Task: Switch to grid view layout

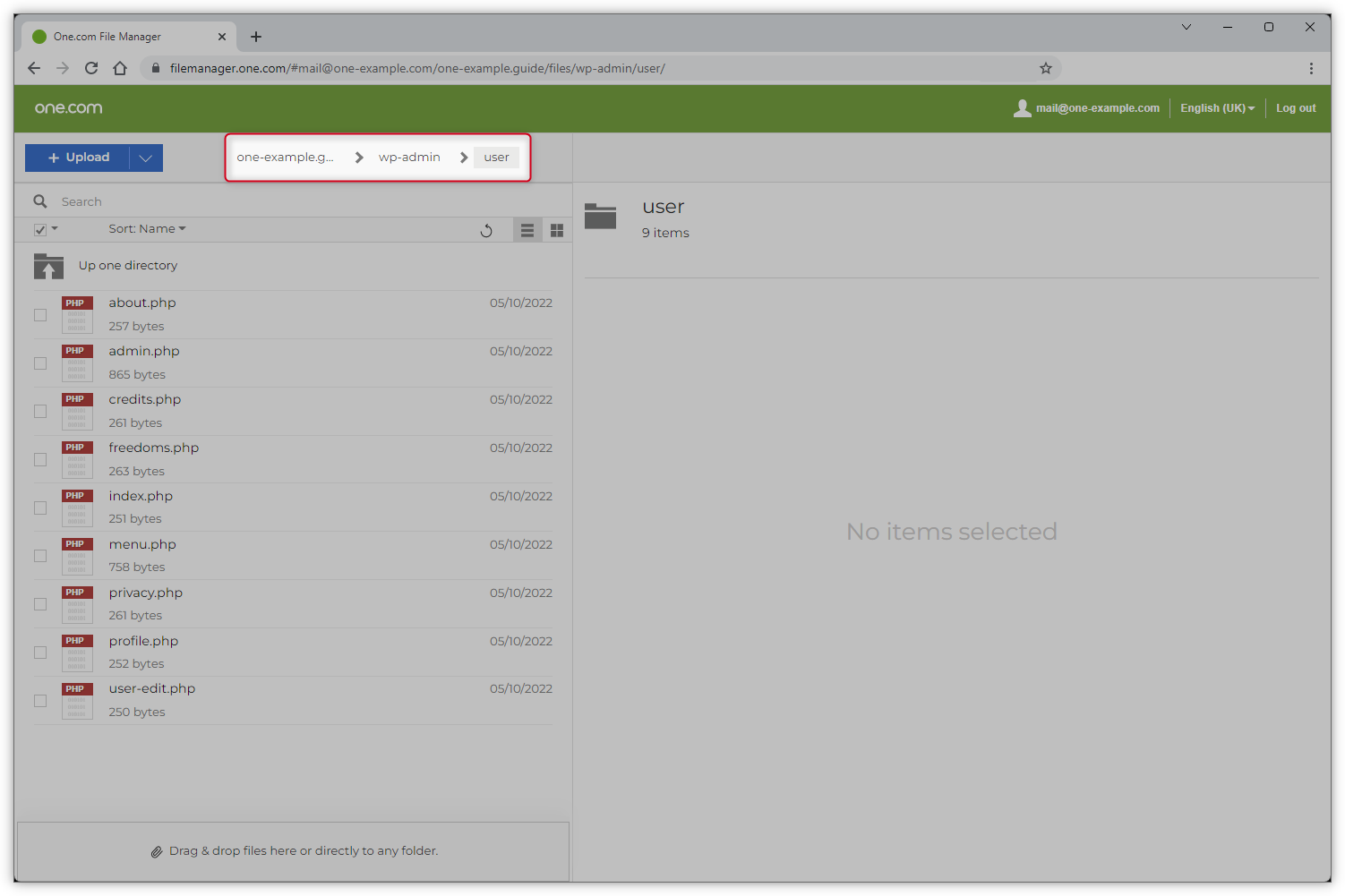Action: [x=557, y=231]
